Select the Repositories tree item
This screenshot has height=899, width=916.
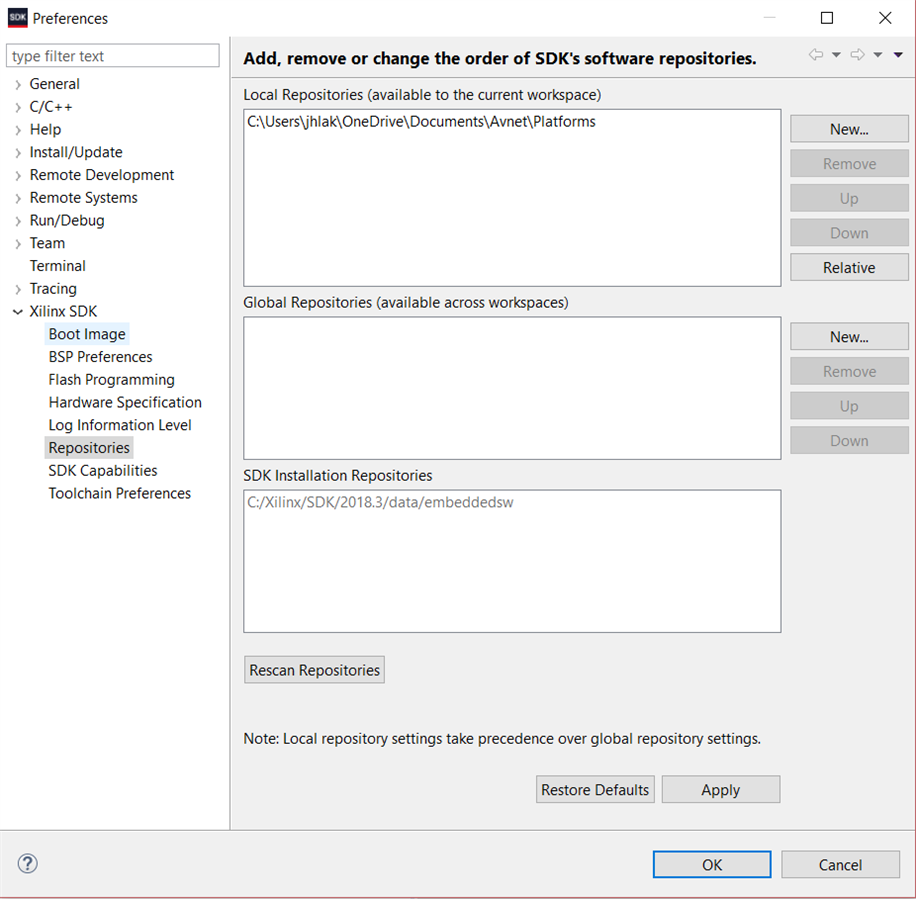tap(89, 448)
